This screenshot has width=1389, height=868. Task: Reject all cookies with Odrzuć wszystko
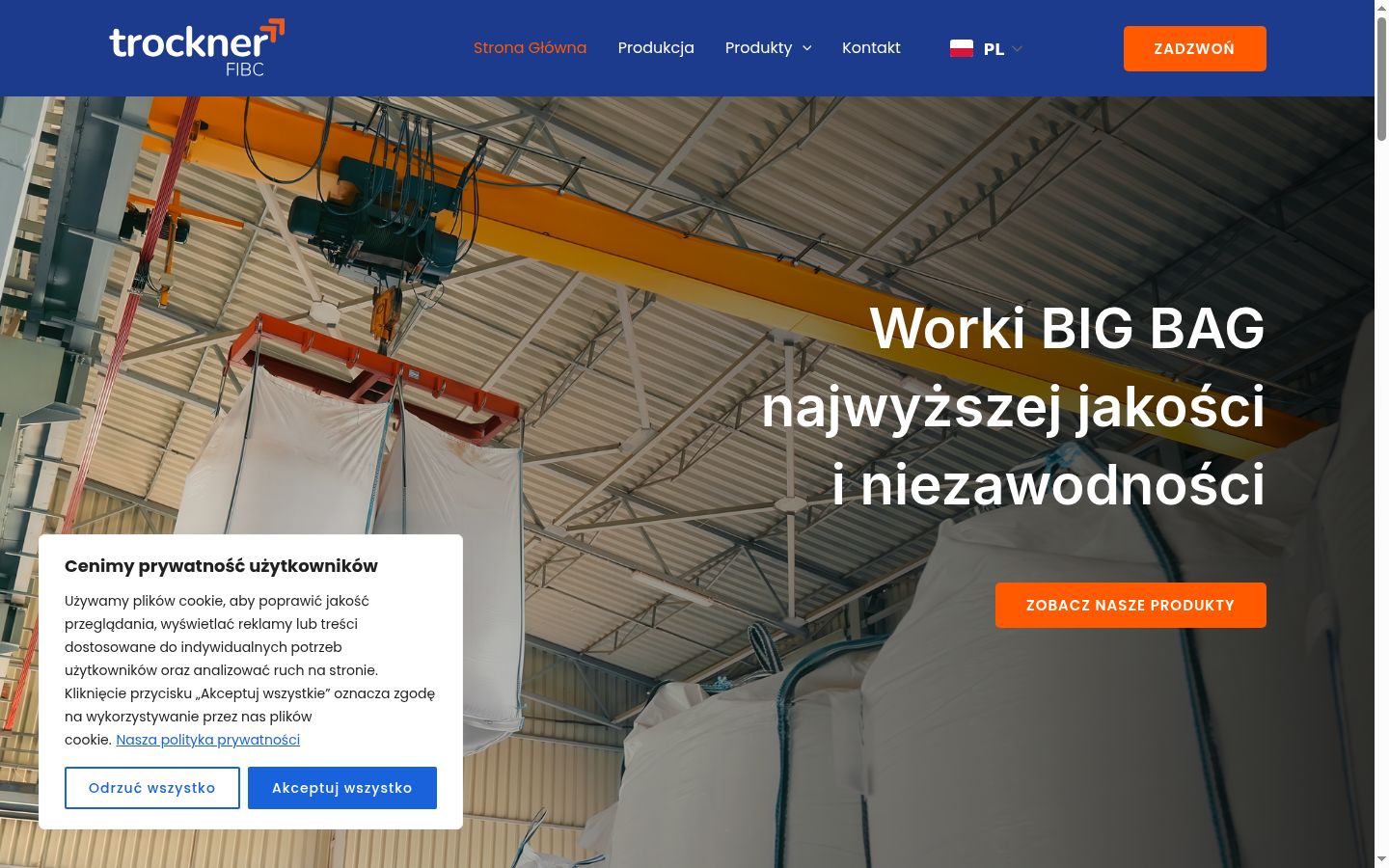[152, 788]
